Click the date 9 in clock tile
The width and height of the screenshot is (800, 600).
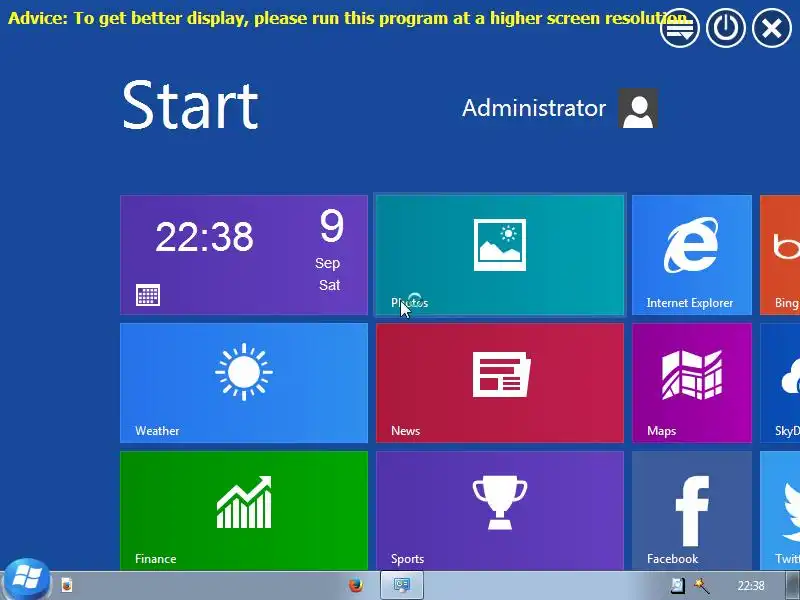coord(332,226)
